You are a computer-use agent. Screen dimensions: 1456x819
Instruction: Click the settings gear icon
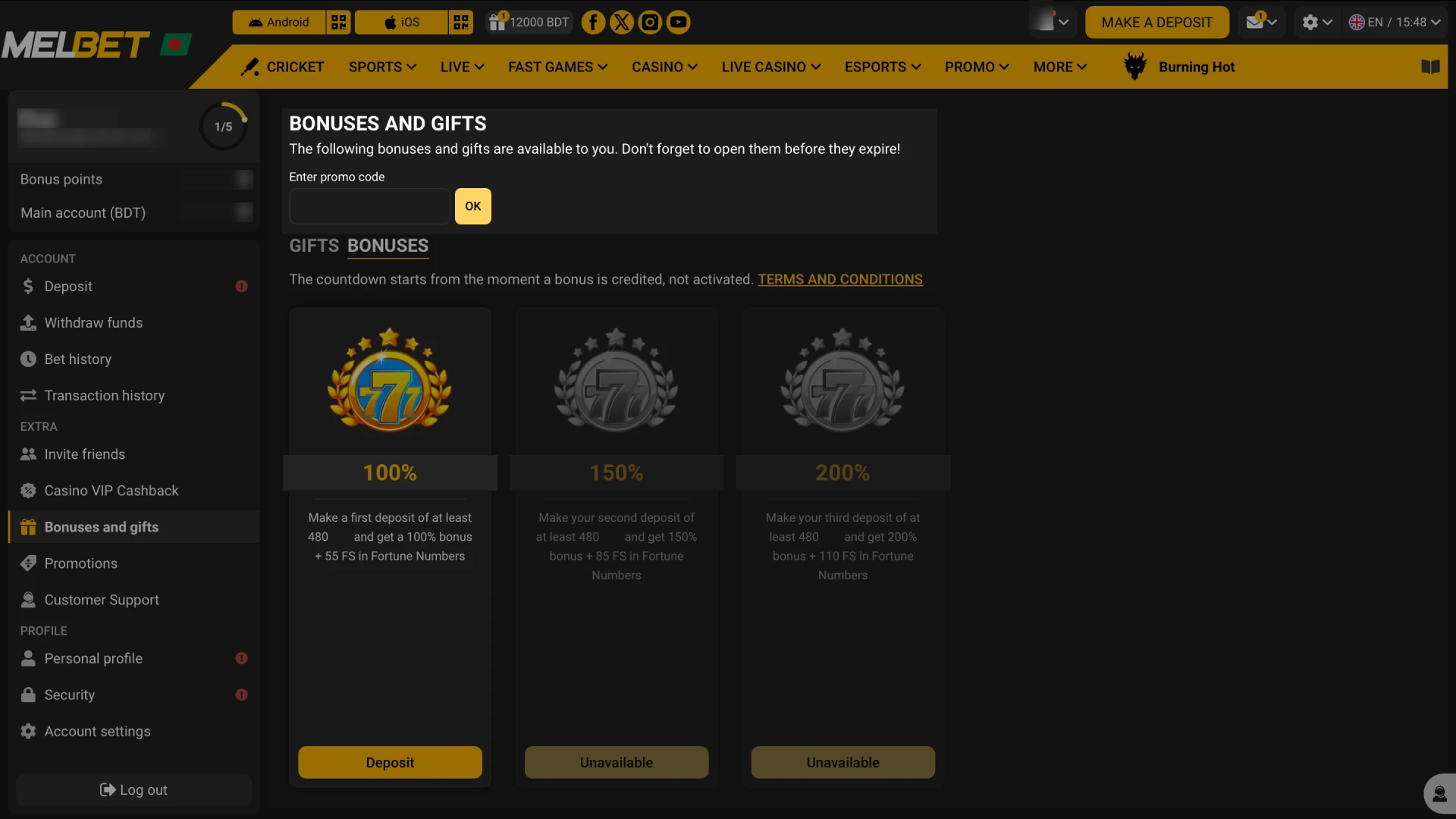(x=1312, y=22)
